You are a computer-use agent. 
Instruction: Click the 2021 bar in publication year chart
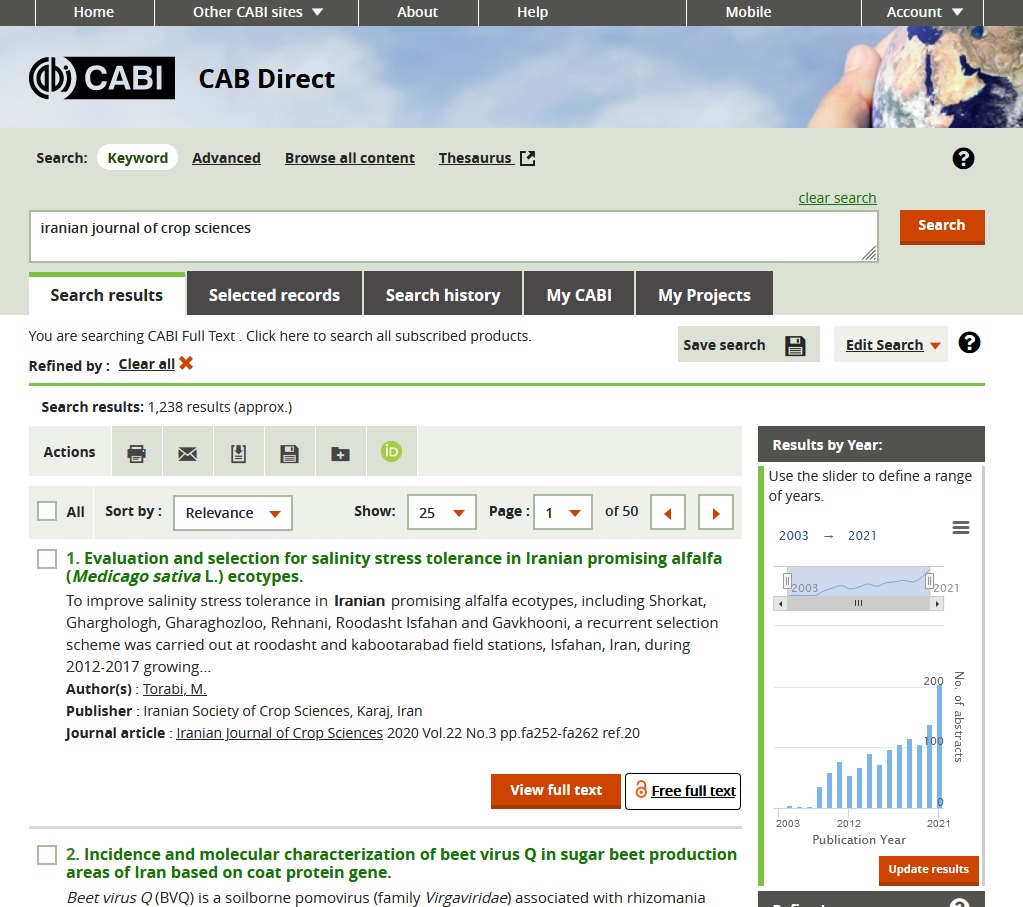939,746
